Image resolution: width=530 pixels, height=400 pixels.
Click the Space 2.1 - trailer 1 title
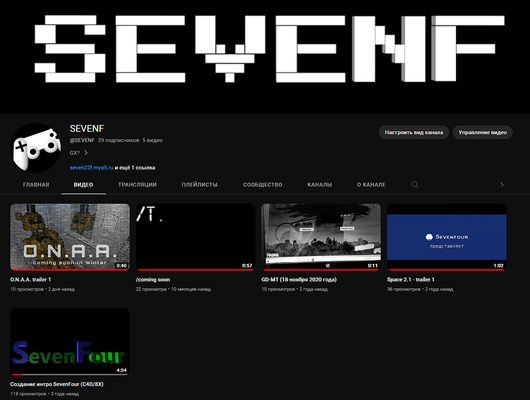coord(411,280)
